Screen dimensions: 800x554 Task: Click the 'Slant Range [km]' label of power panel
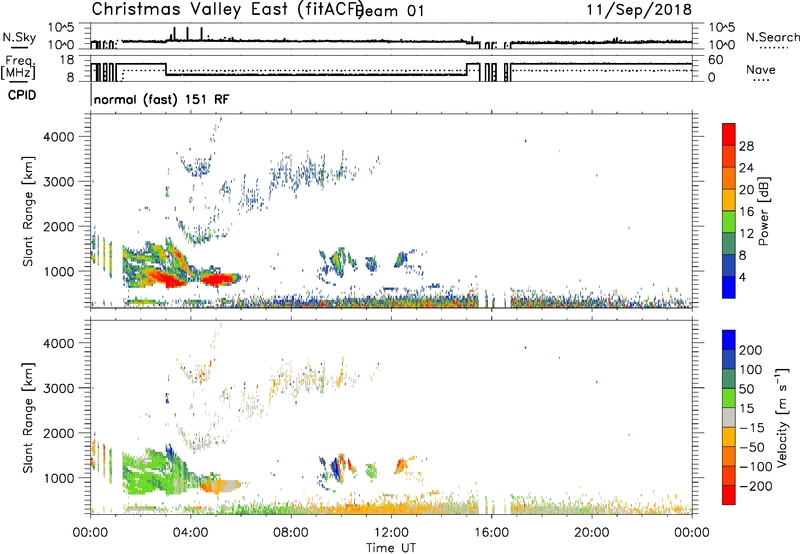pyautogui.click(x=28, y=211)
